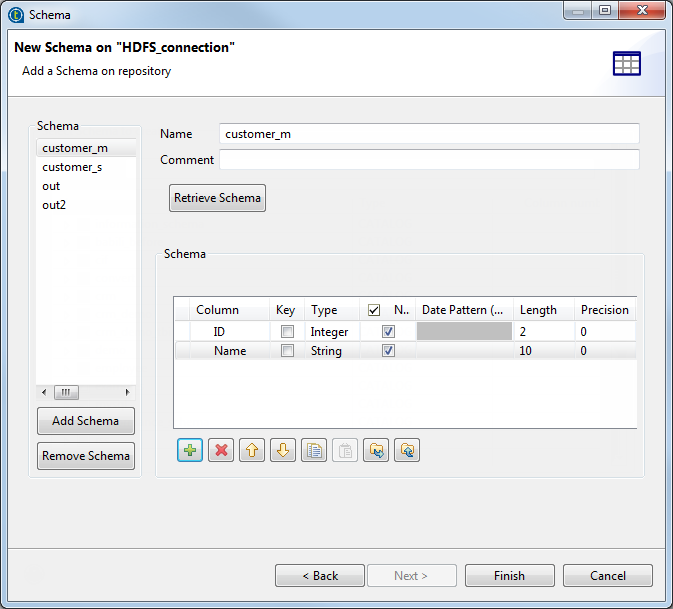This screenshot has height=609, width=673.
Task: Click the green plus add column icon
Action: click(x=190, y=450)
